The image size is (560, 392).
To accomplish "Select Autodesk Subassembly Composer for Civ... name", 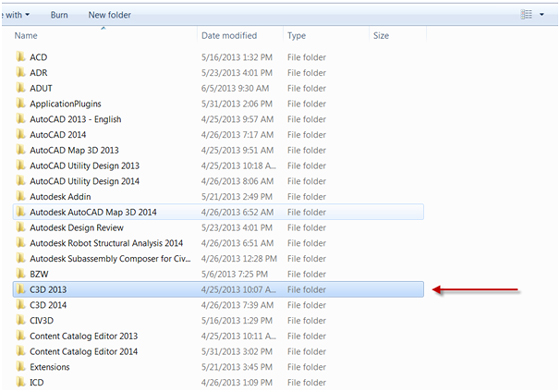I will pos(110,259).
